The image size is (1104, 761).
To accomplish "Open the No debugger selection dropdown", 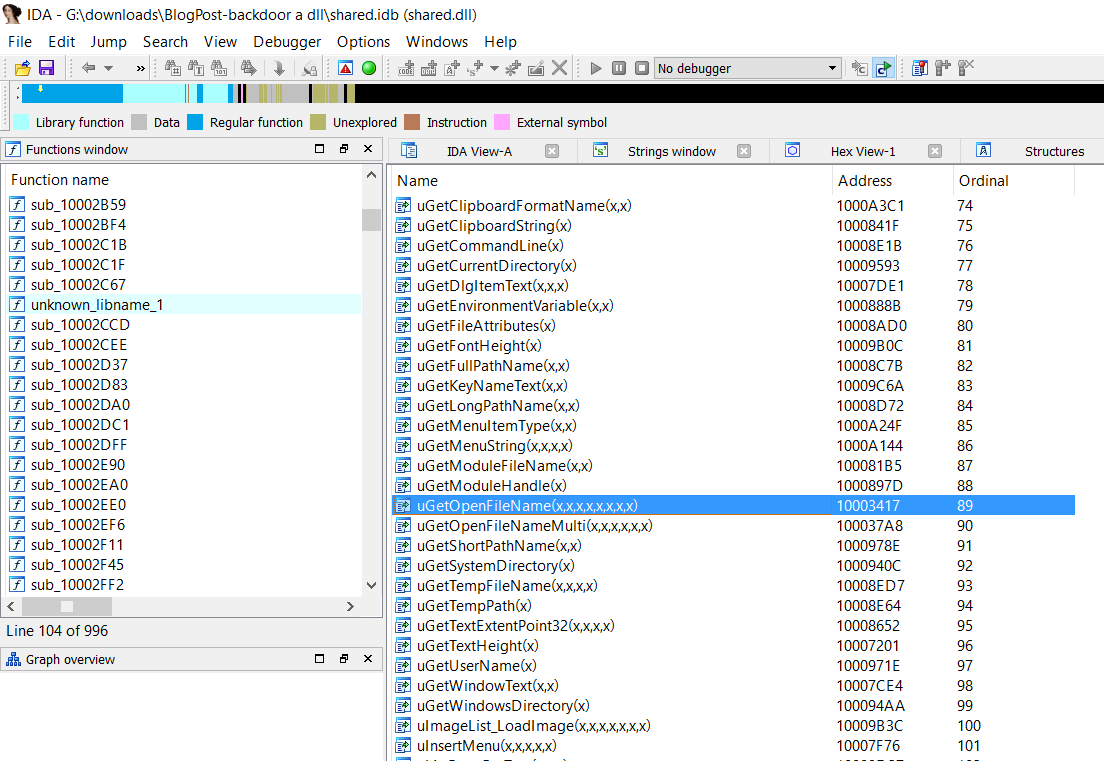I will [x=748, y=68].
